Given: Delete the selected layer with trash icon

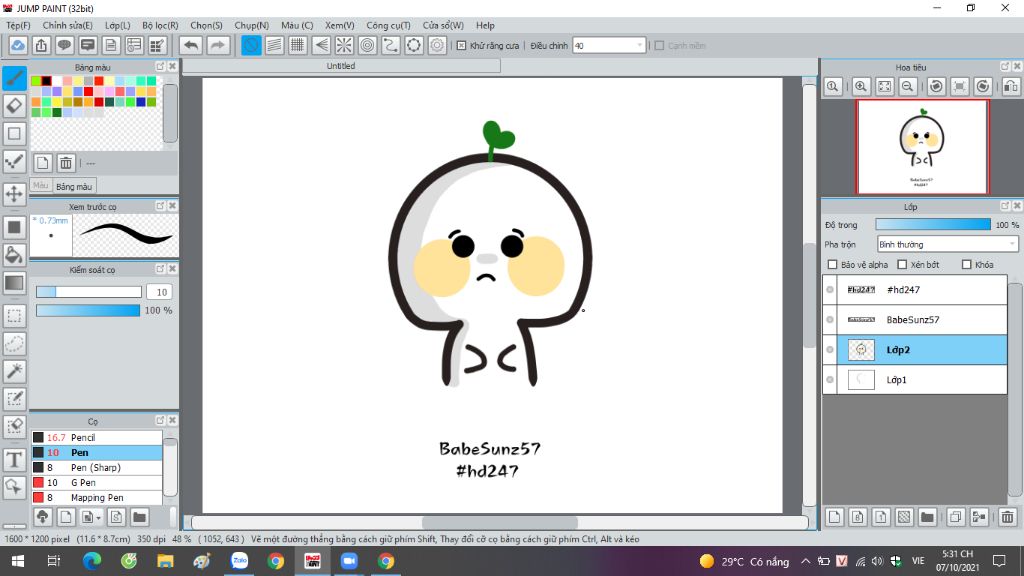Looking at the screenshot, I should point(1007,517).
